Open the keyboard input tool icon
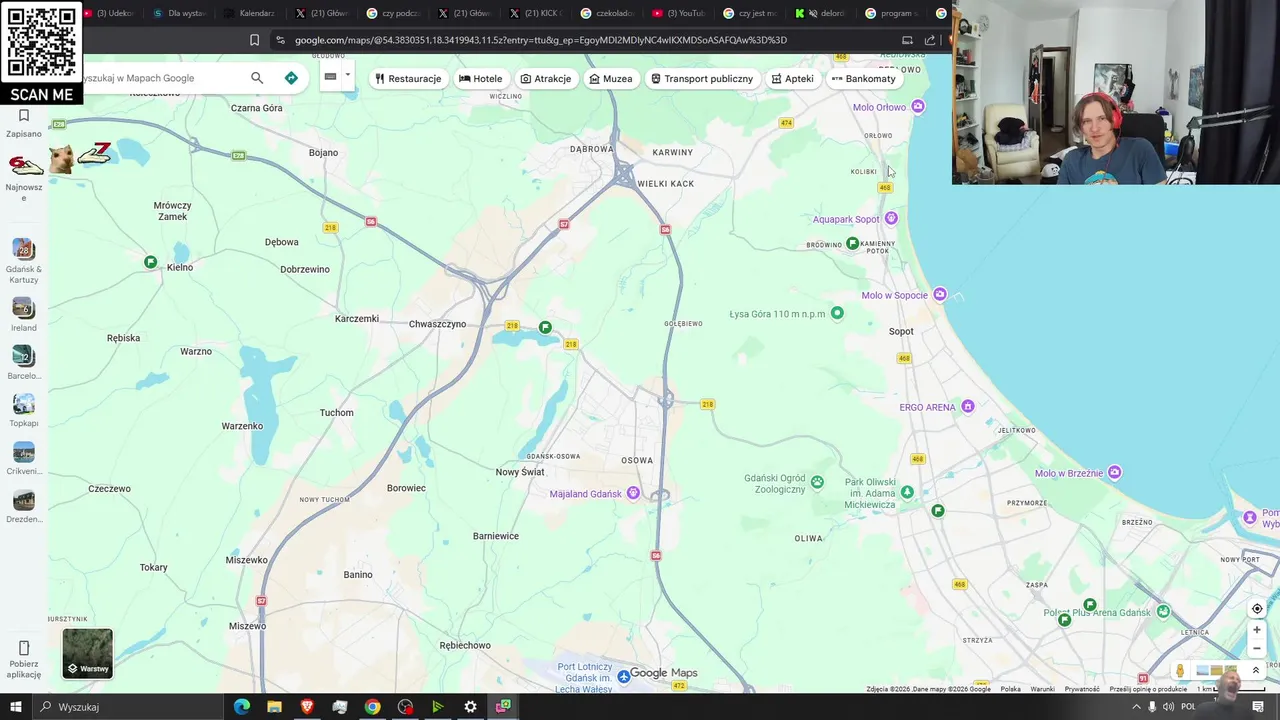The height and width of the screenshot is (720, 1280). point(330,77)
